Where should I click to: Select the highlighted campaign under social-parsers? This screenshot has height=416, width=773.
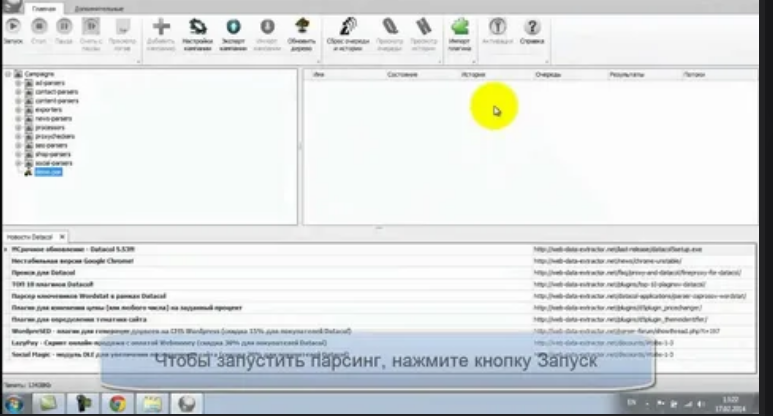click(x=48, y=172)
